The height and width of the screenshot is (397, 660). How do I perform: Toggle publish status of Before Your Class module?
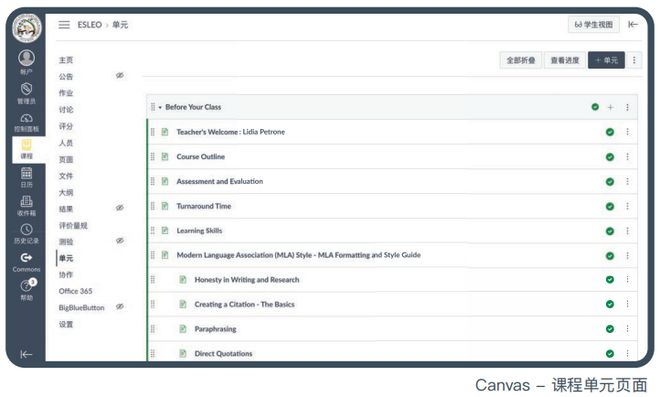pos(595,107)
